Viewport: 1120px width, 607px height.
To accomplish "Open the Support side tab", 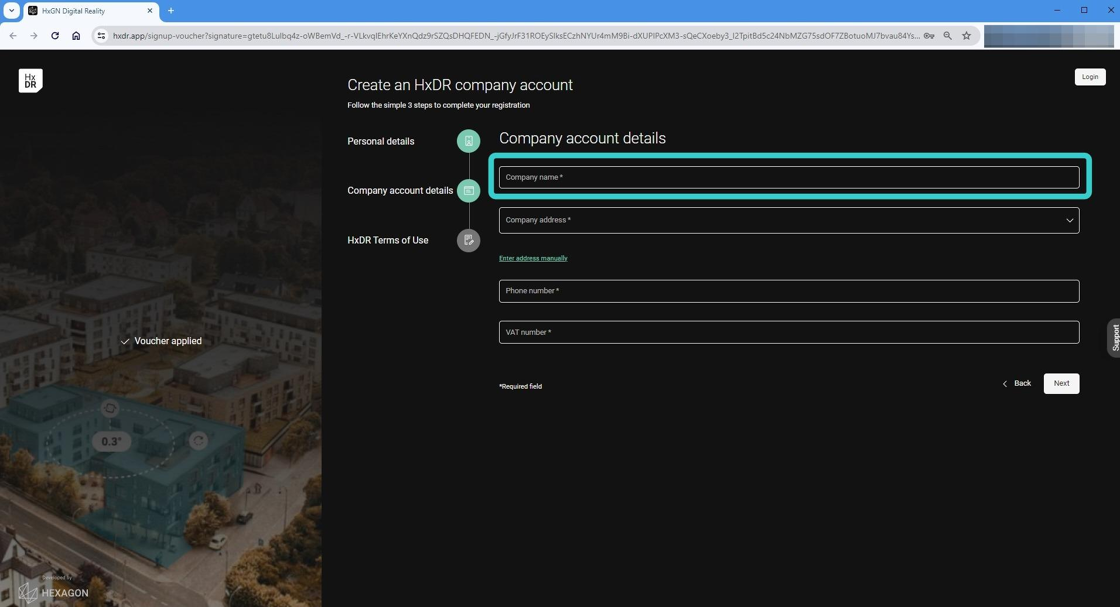I will coord(1114,337).
